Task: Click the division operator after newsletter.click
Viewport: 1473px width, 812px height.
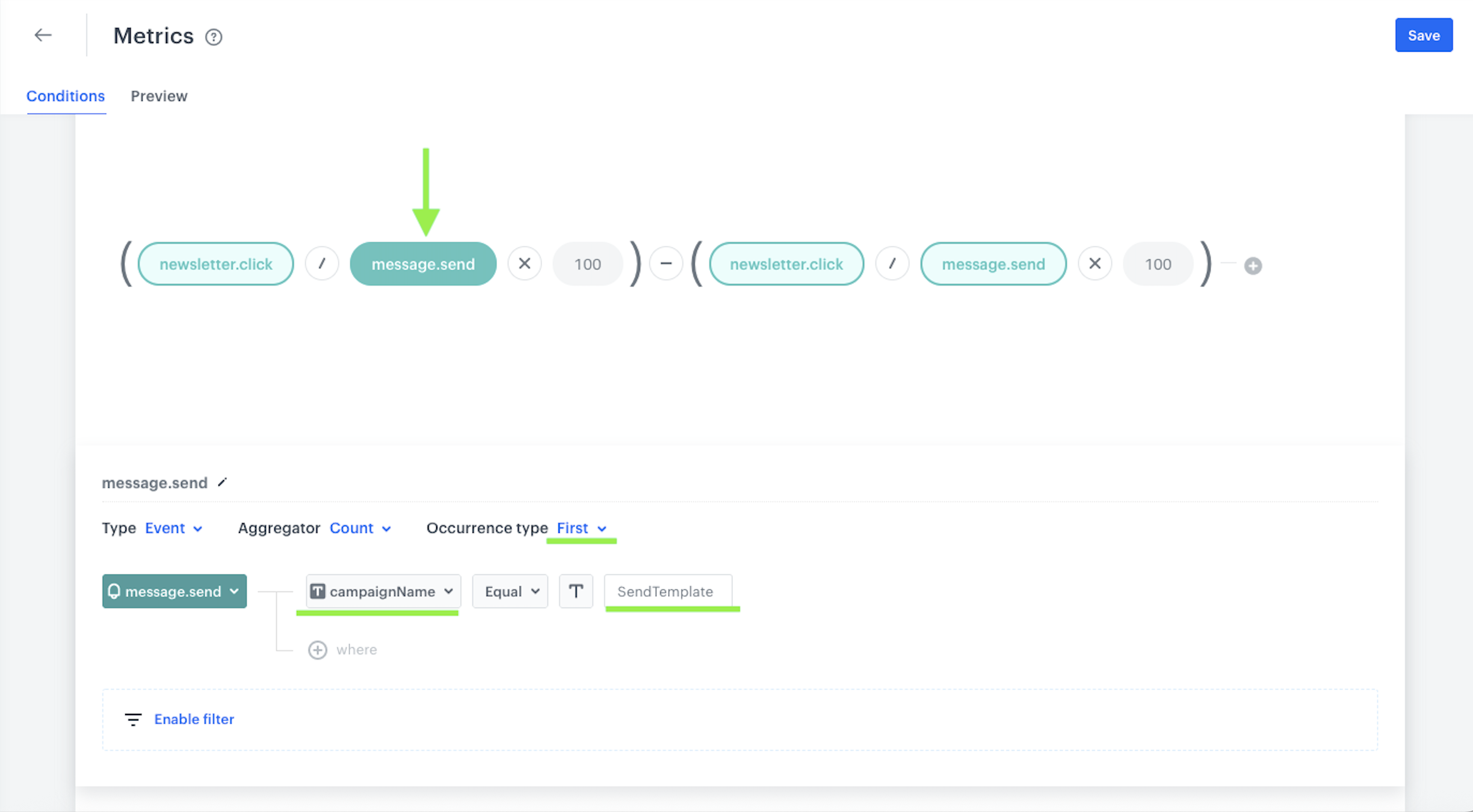Action: click(x=322, y=263)
